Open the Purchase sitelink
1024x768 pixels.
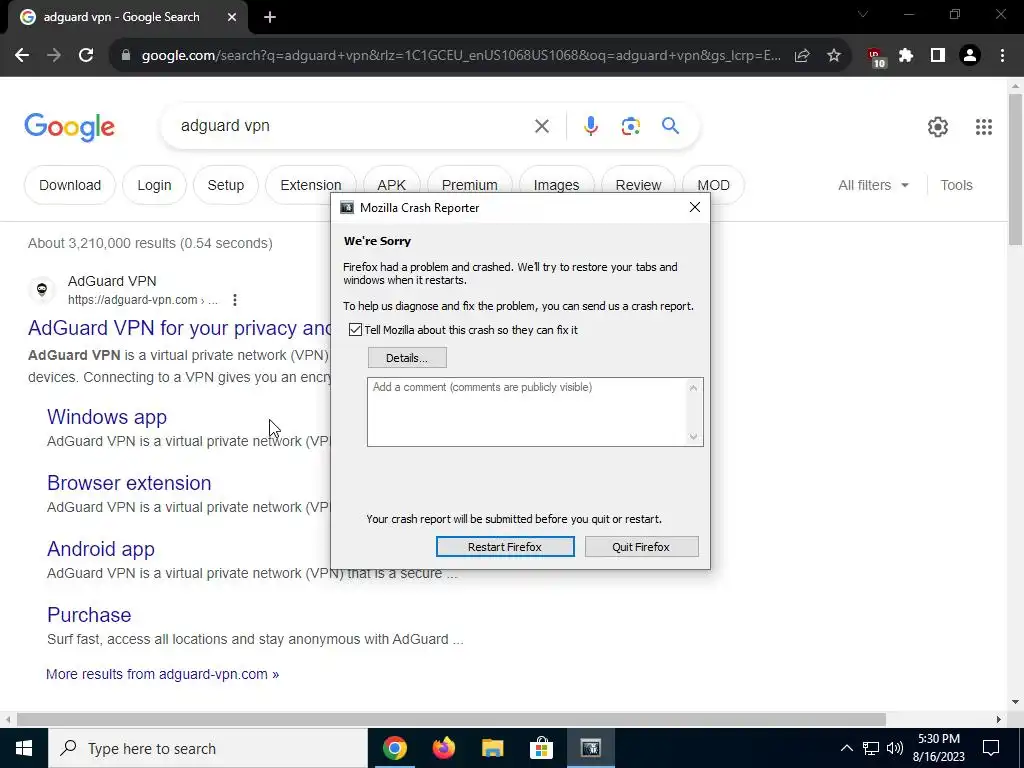pos(89,615)
